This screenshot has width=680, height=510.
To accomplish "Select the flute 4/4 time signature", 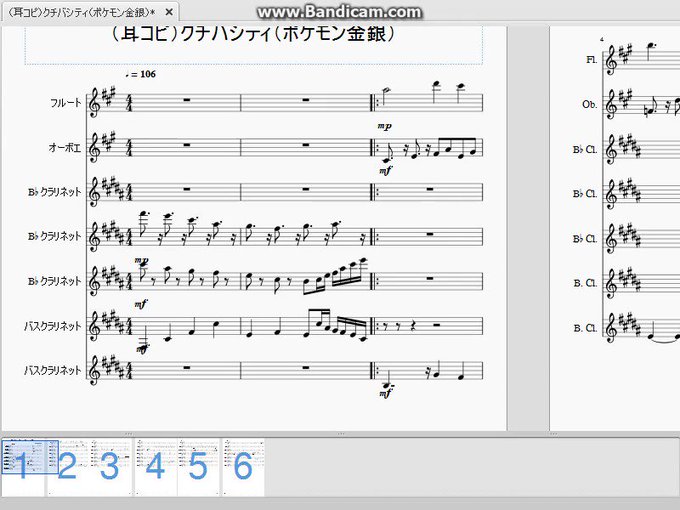I will tap(129, 103).
